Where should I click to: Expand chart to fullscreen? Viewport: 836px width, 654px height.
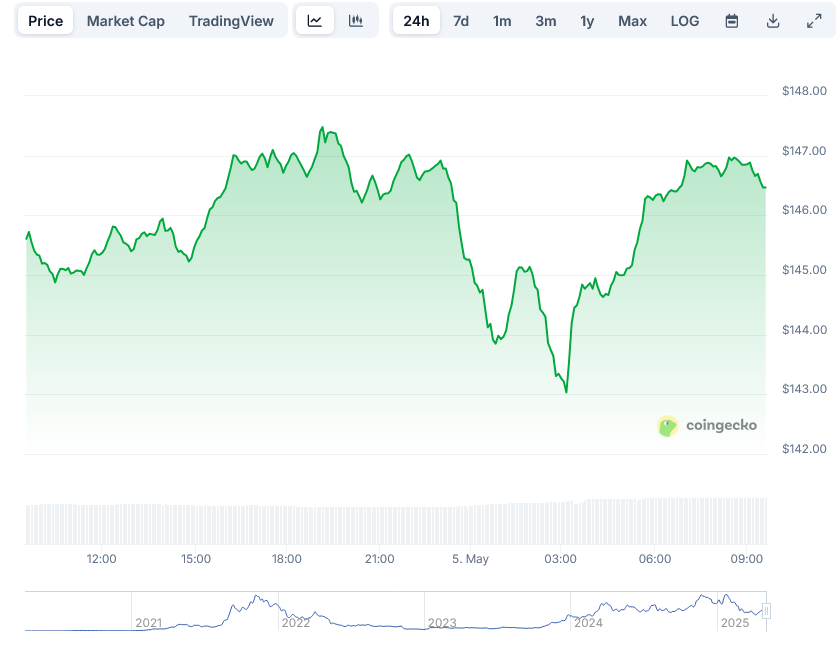[x=813, y=21]
